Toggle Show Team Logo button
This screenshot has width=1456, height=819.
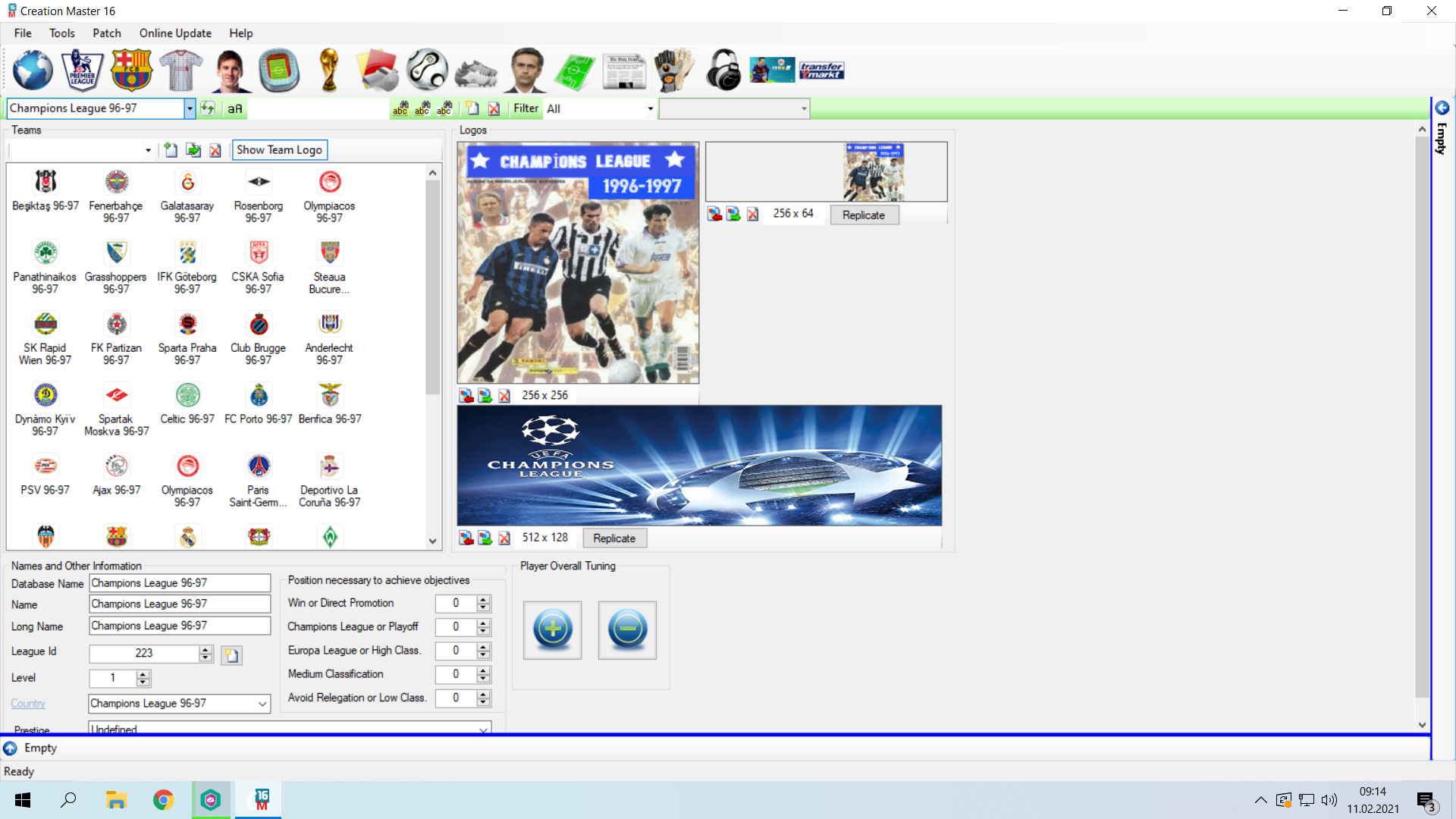[279, 150]
